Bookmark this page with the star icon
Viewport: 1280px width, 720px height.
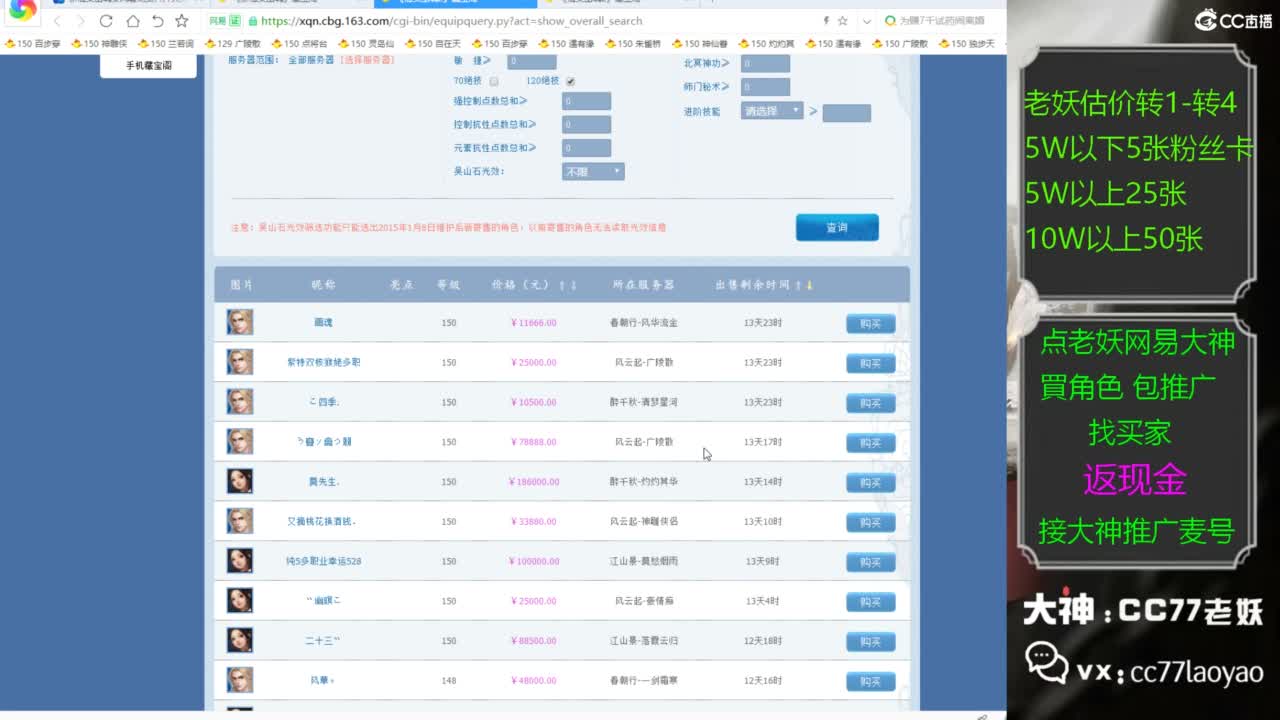point(182,21)
